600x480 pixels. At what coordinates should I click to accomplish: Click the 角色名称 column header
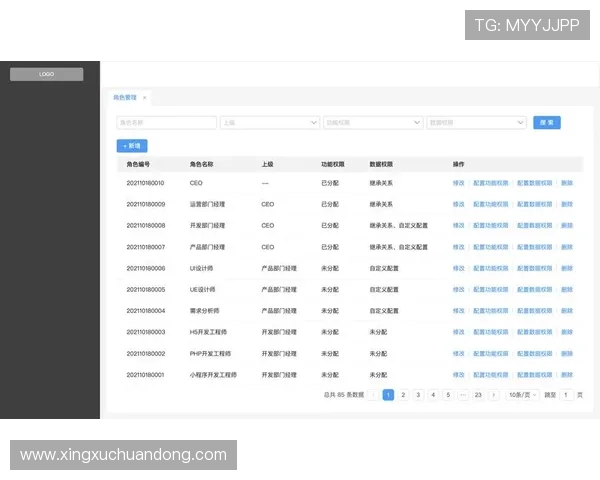point(201,164)
